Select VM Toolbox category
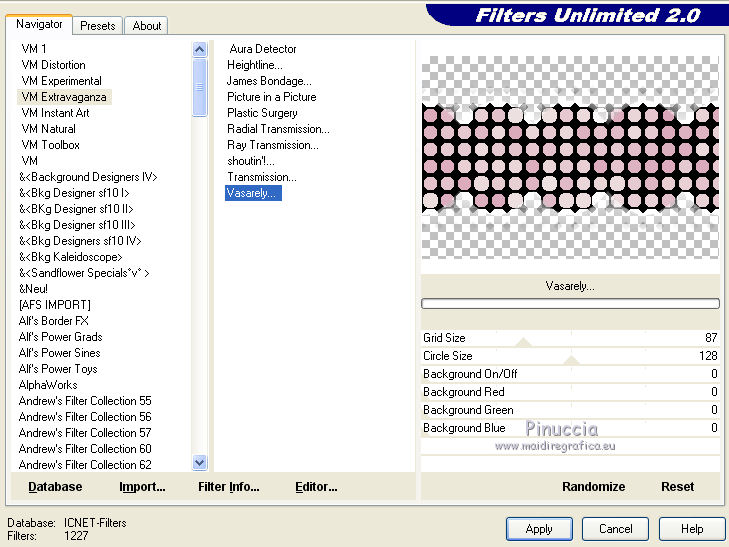Image resolution: width=729 pixels, height=547 pixels. (x=51, y=145)
